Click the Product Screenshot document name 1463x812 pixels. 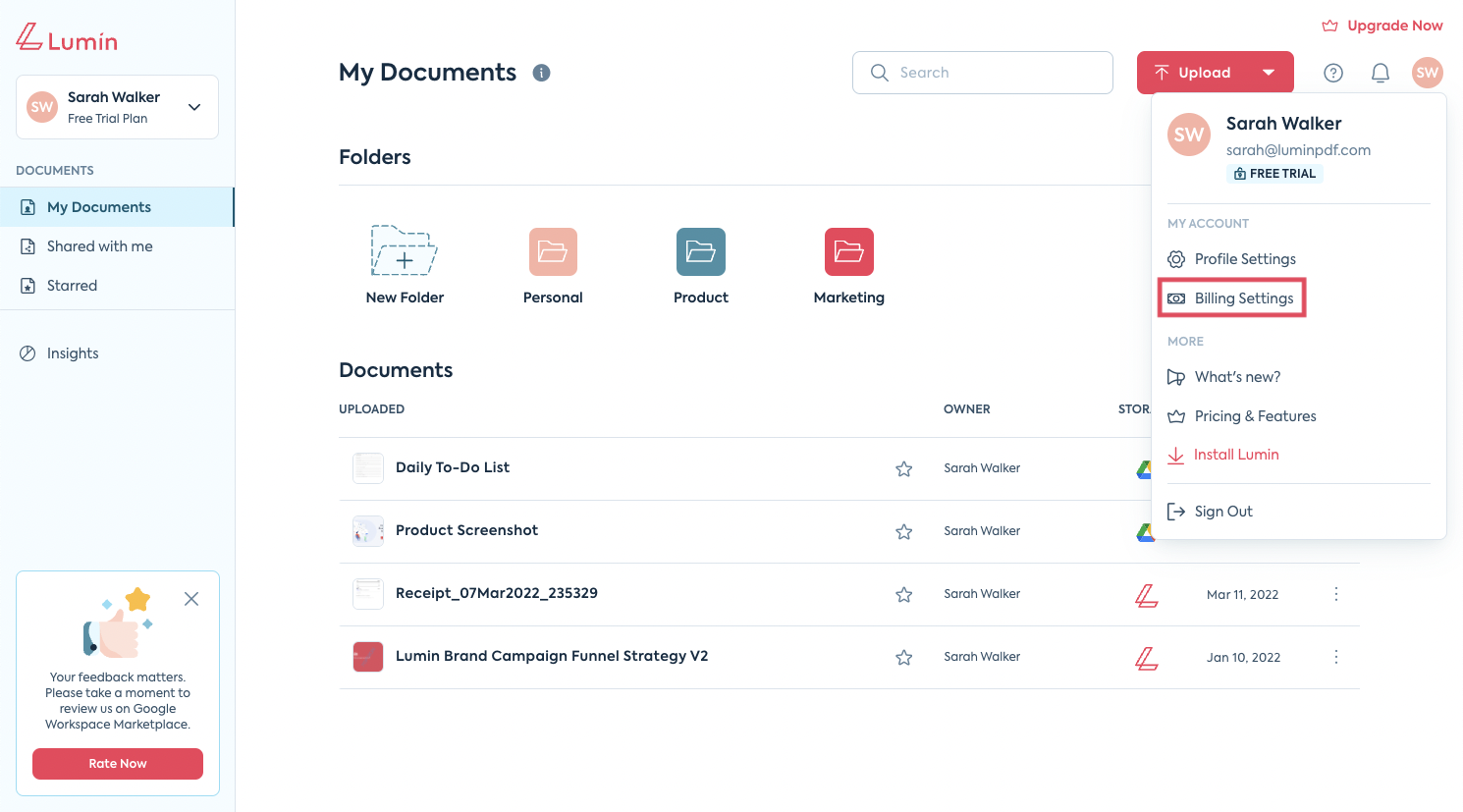466,530
